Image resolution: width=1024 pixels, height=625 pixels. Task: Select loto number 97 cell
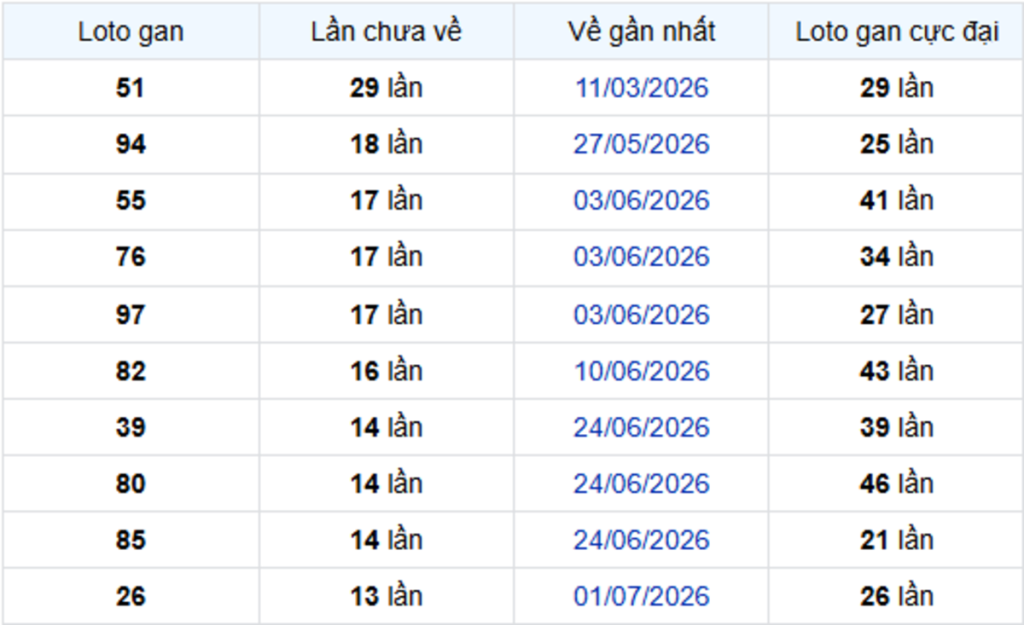pos(131,315)
